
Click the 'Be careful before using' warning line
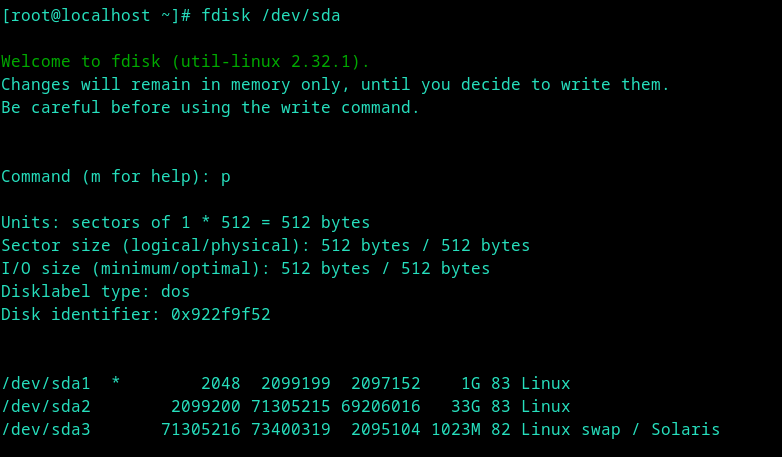pos(211,107)
